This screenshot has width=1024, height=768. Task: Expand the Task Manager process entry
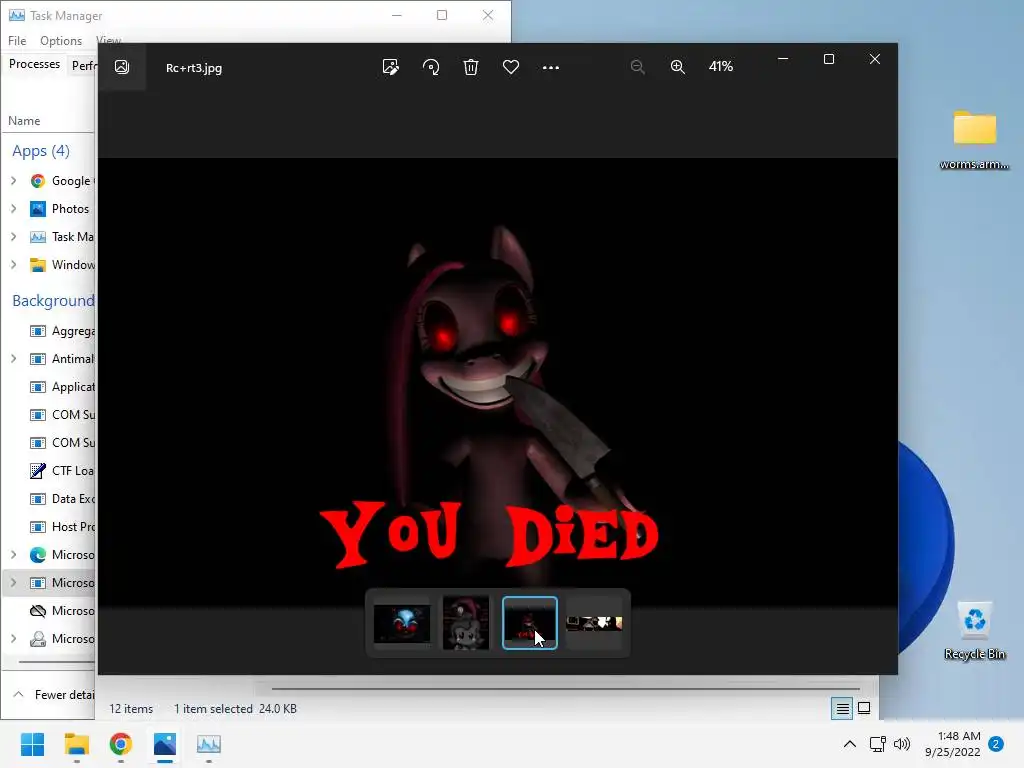click(13, 236)
